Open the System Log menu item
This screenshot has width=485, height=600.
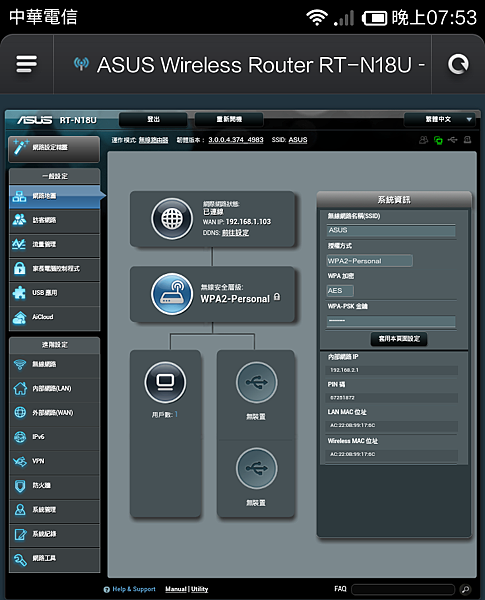54,534
